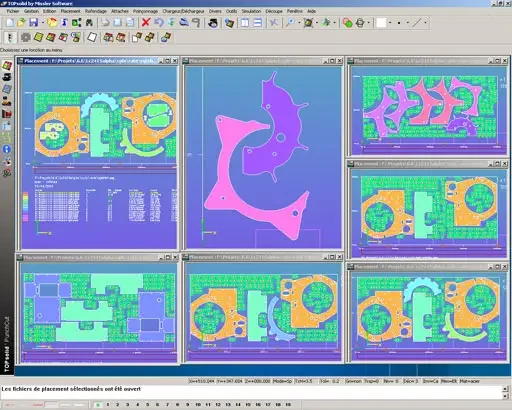The height and width of the screenshot is (410, 512).
Task: Open the Fenêtre menu
Action: (295, 11)
